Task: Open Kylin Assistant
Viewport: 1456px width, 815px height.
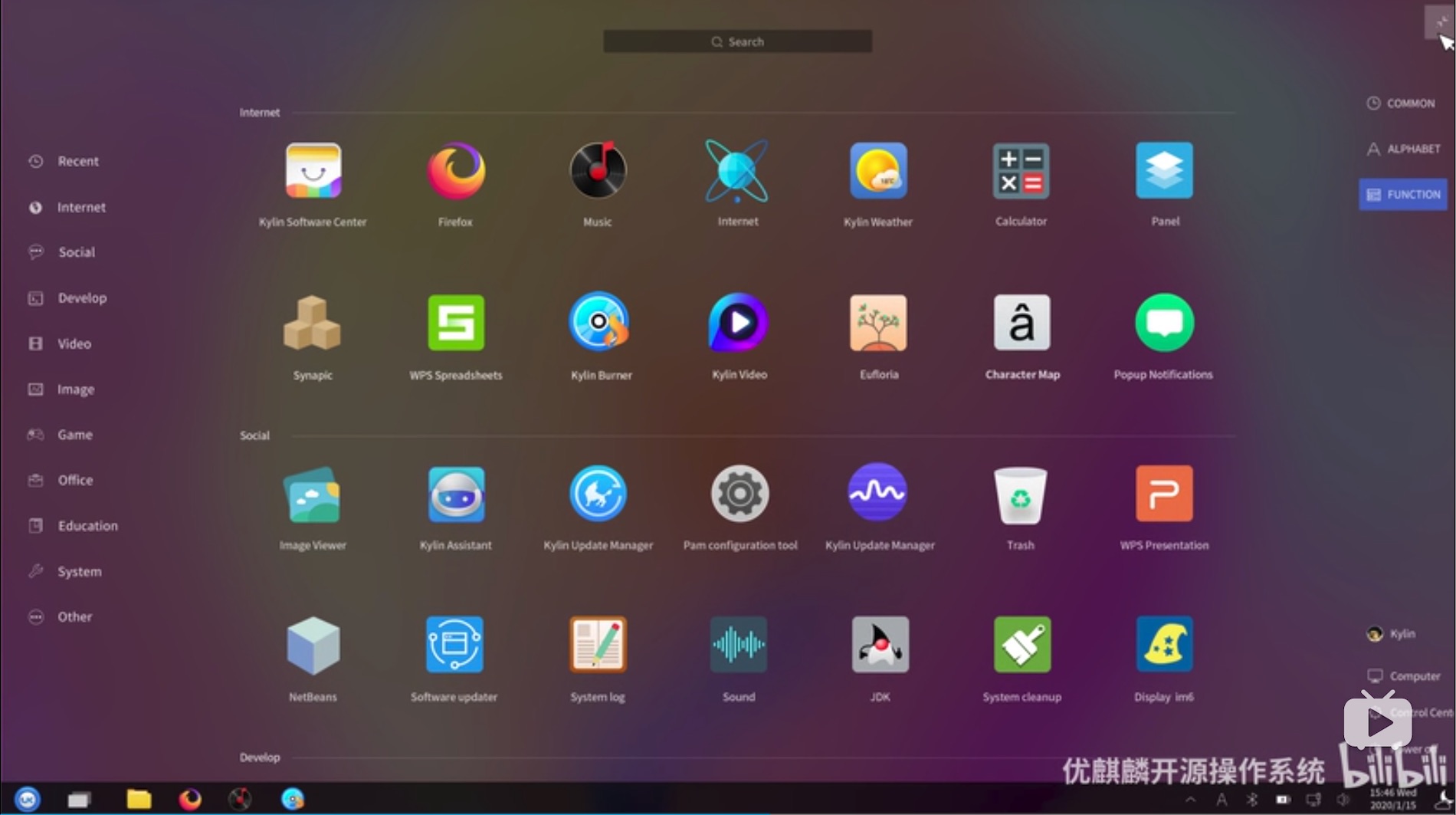Action: [454, 495]
